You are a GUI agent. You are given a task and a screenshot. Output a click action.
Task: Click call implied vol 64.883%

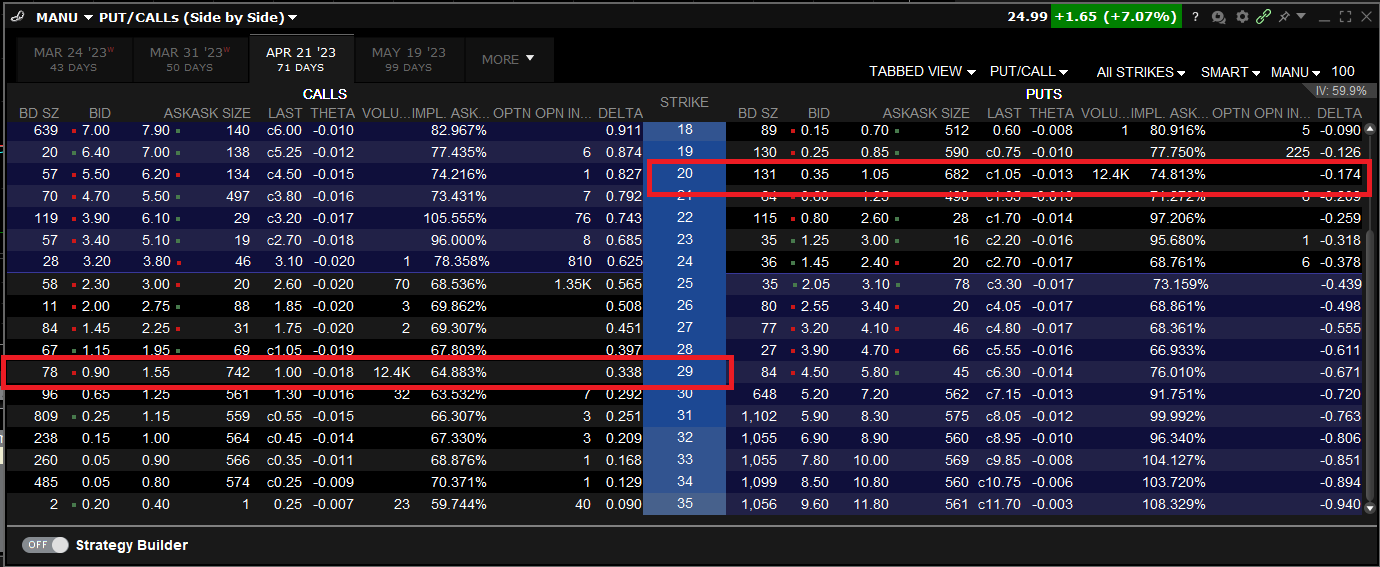(x=458, y=371)
